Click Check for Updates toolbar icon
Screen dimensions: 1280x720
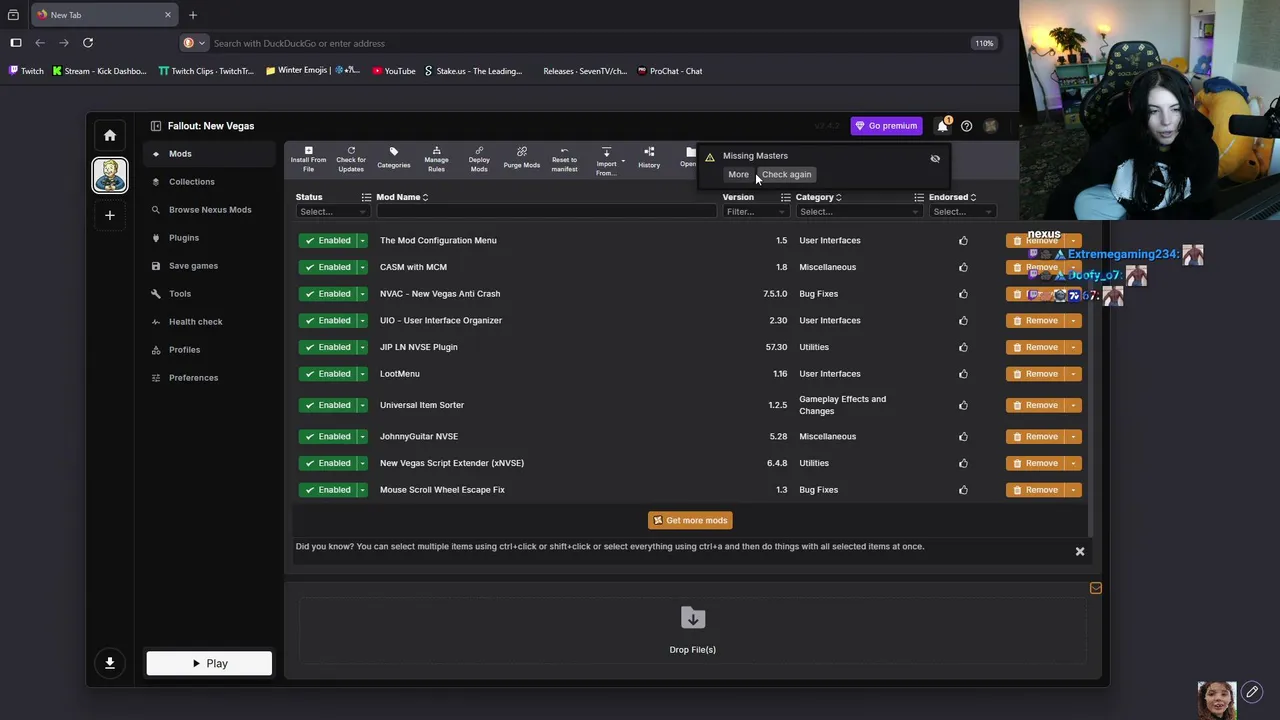coord(351,160)
